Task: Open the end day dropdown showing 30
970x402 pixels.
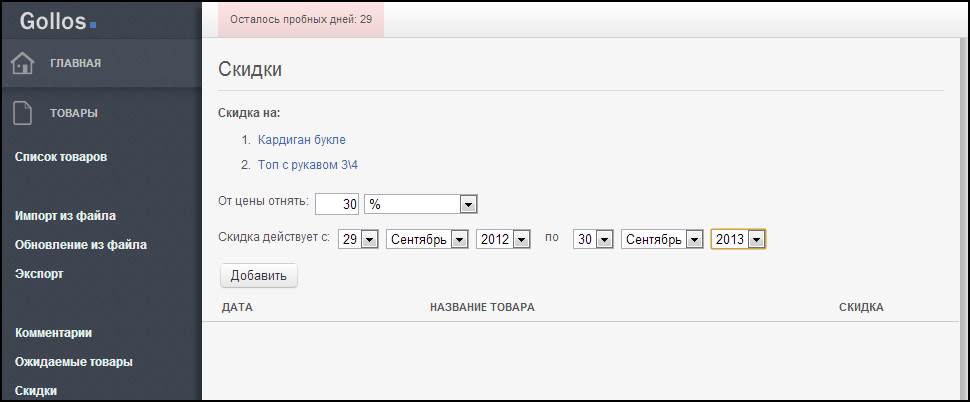Action: [x=593, y=239]
